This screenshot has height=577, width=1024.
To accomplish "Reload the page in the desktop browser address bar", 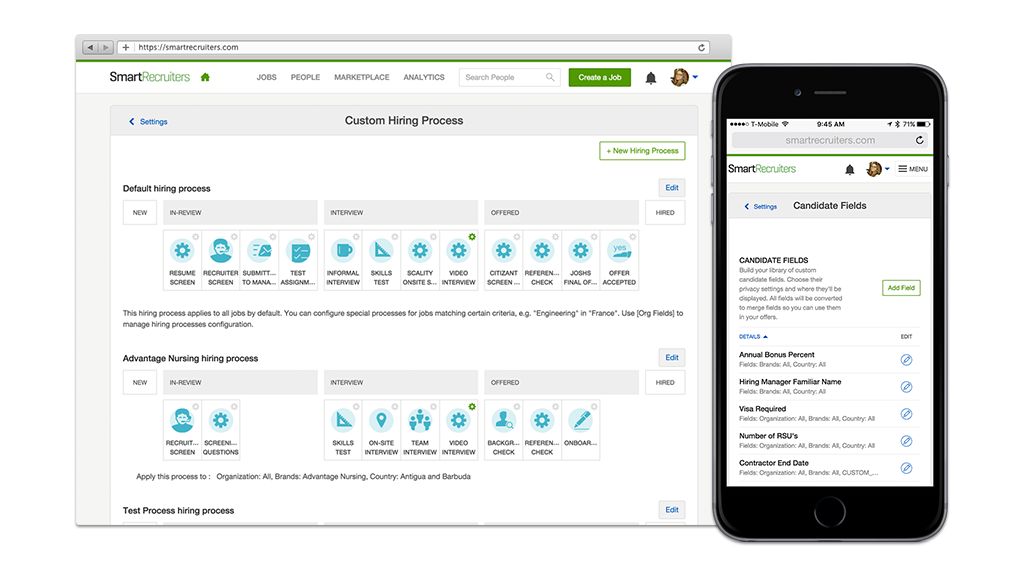I will pyautogui.click(x=701, y=48).
